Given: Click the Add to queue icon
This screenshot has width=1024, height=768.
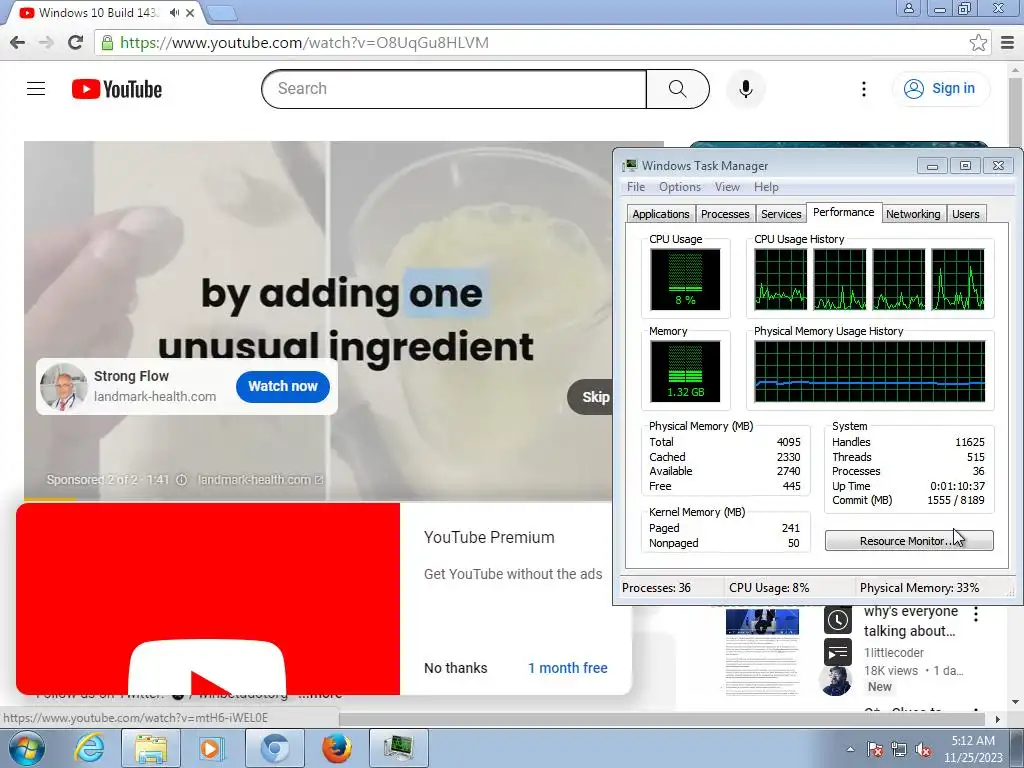Looking at the screenshot, I should pyautogui.click(x=838, y=652).
